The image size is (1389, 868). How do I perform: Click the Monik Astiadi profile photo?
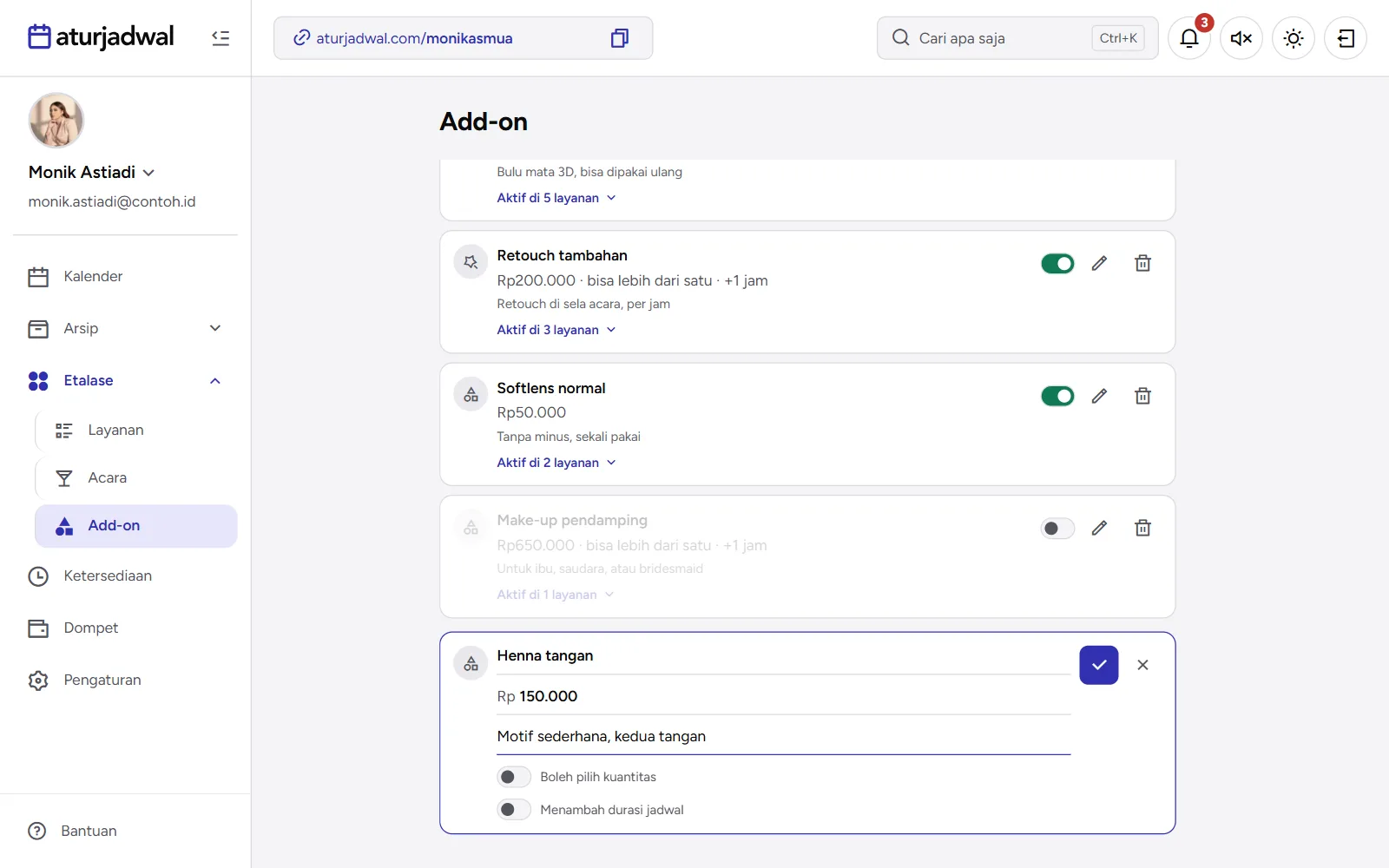pyautogui.click(x=56, y=120)
